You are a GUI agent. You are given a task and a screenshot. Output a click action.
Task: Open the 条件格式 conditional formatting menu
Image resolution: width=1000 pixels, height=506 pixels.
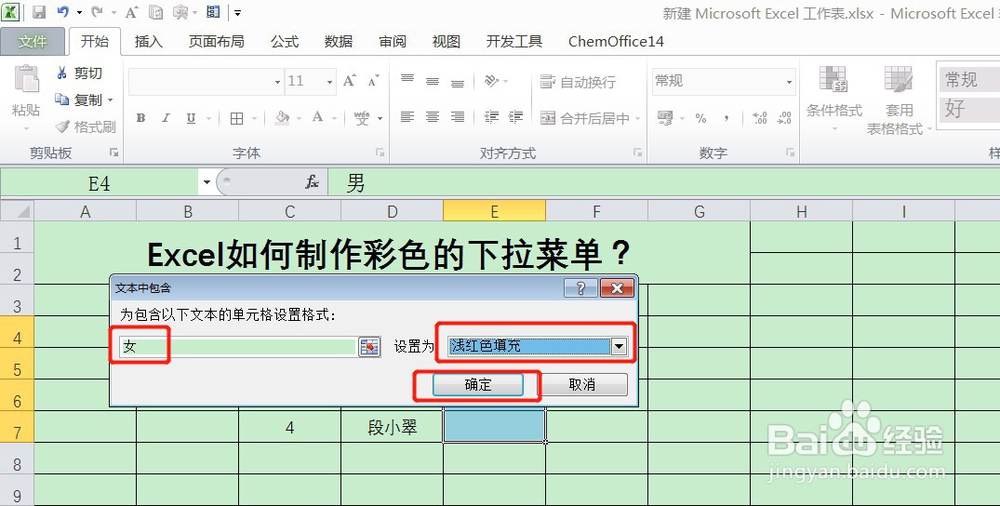tap(834, 99)
